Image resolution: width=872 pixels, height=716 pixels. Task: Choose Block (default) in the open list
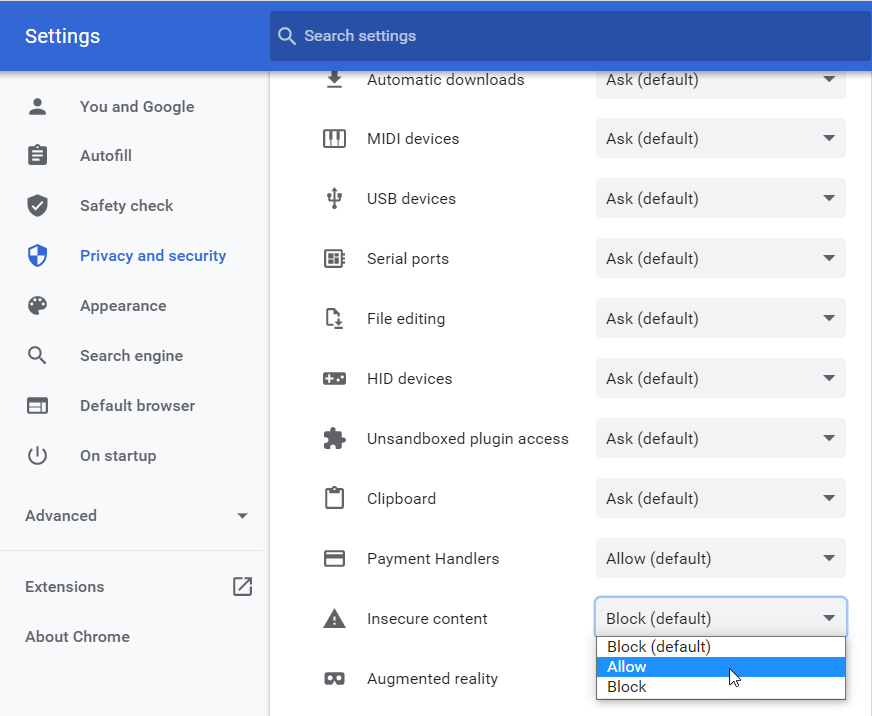[x=721, y=647]
